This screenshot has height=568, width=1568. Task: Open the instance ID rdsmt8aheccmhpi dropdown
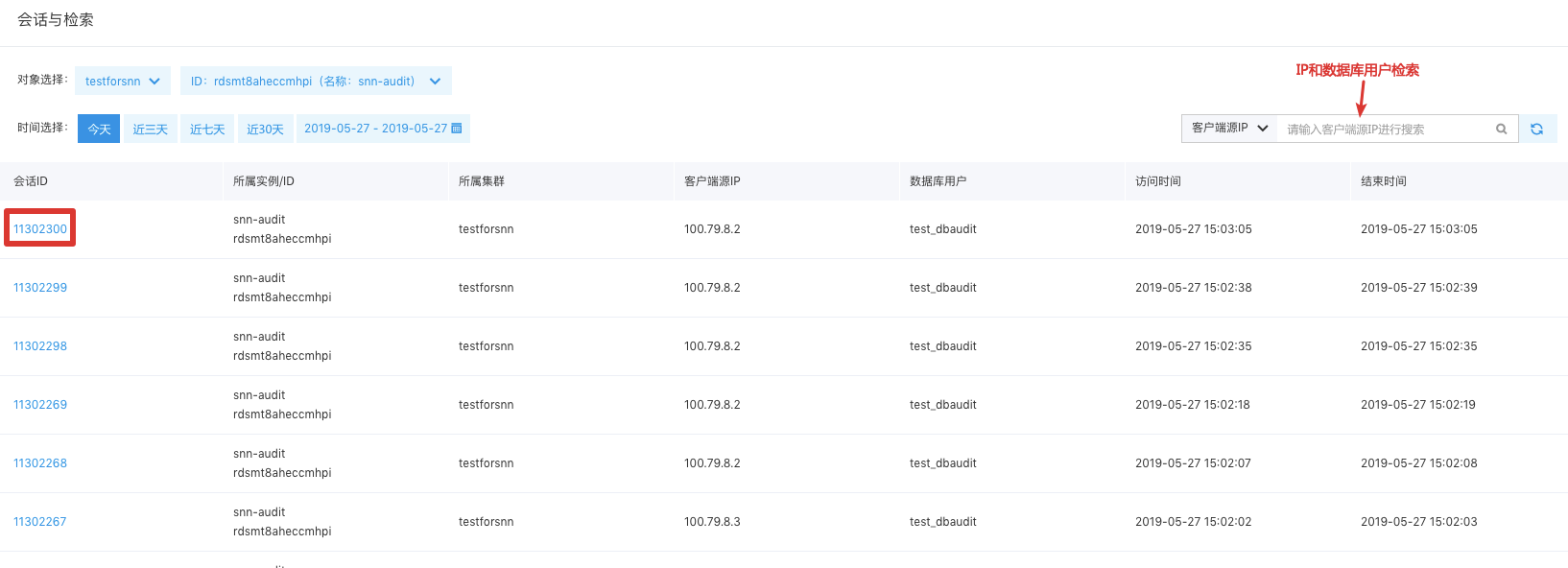316,81
